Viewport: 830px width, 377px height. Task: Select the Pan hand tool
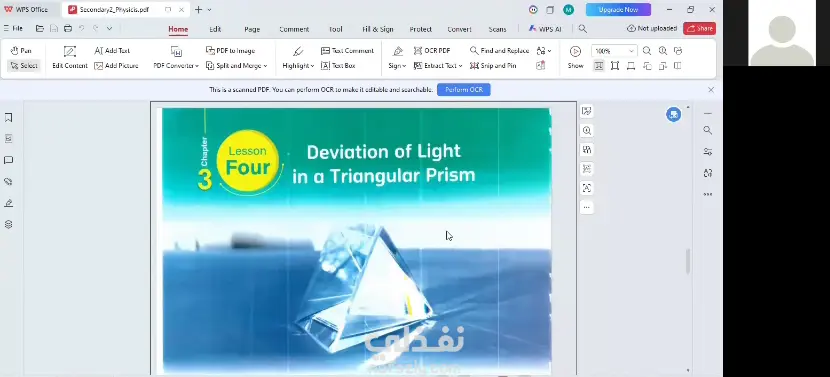pyautogui.click(x=21, y=51)
